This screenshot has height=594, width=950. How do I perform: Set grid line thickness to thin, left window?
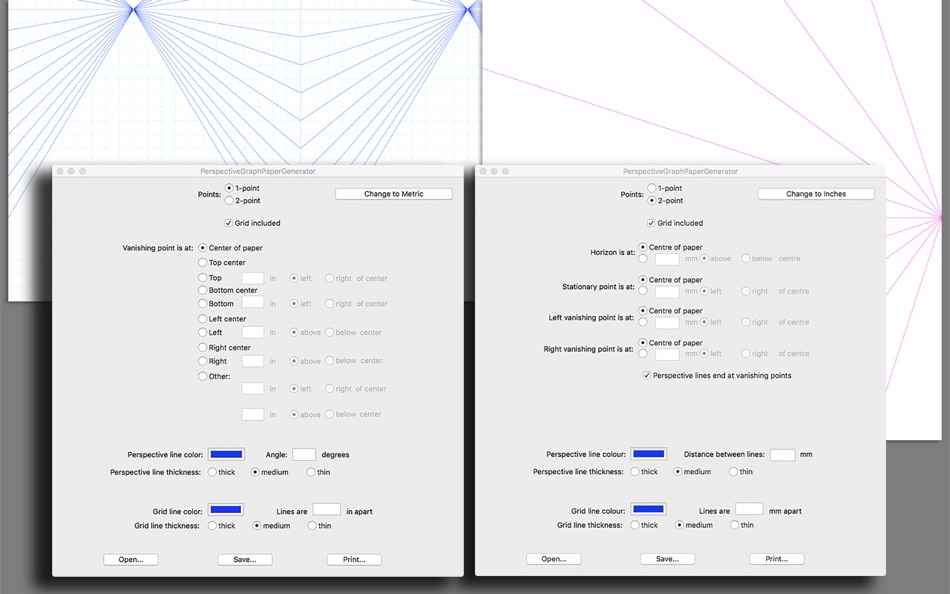(x=312, y=526)
